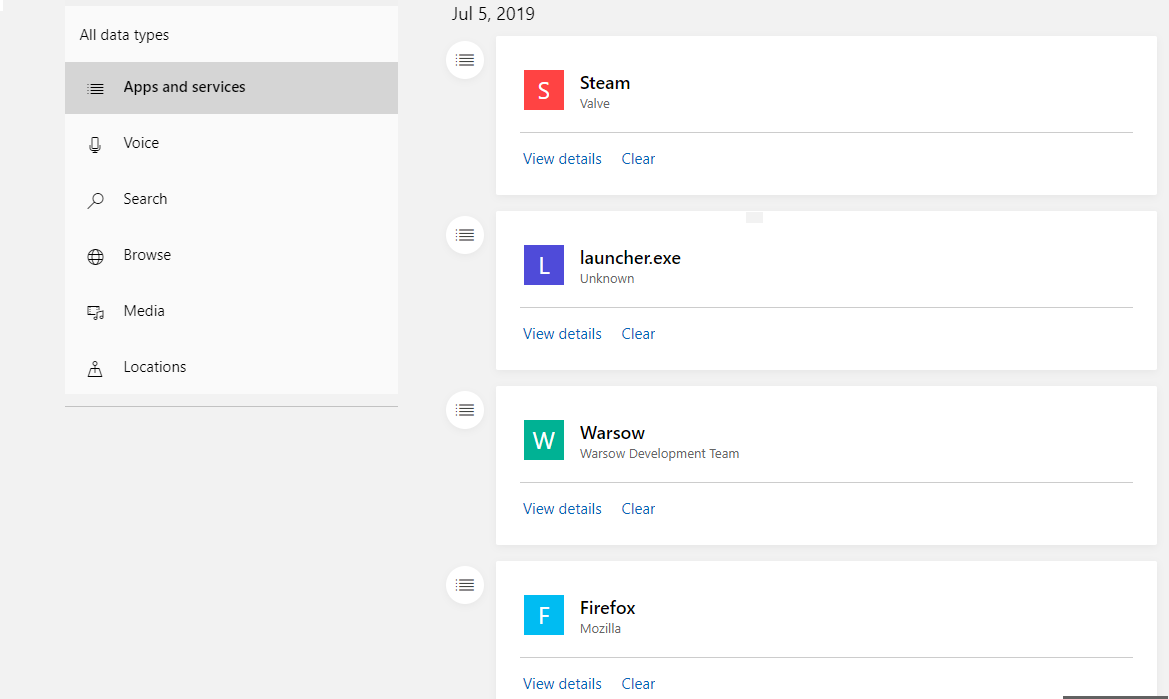This screenshot has height=699, width=1169.
Task: Click the Warsow Development Team publisher text
Action: 660,454
